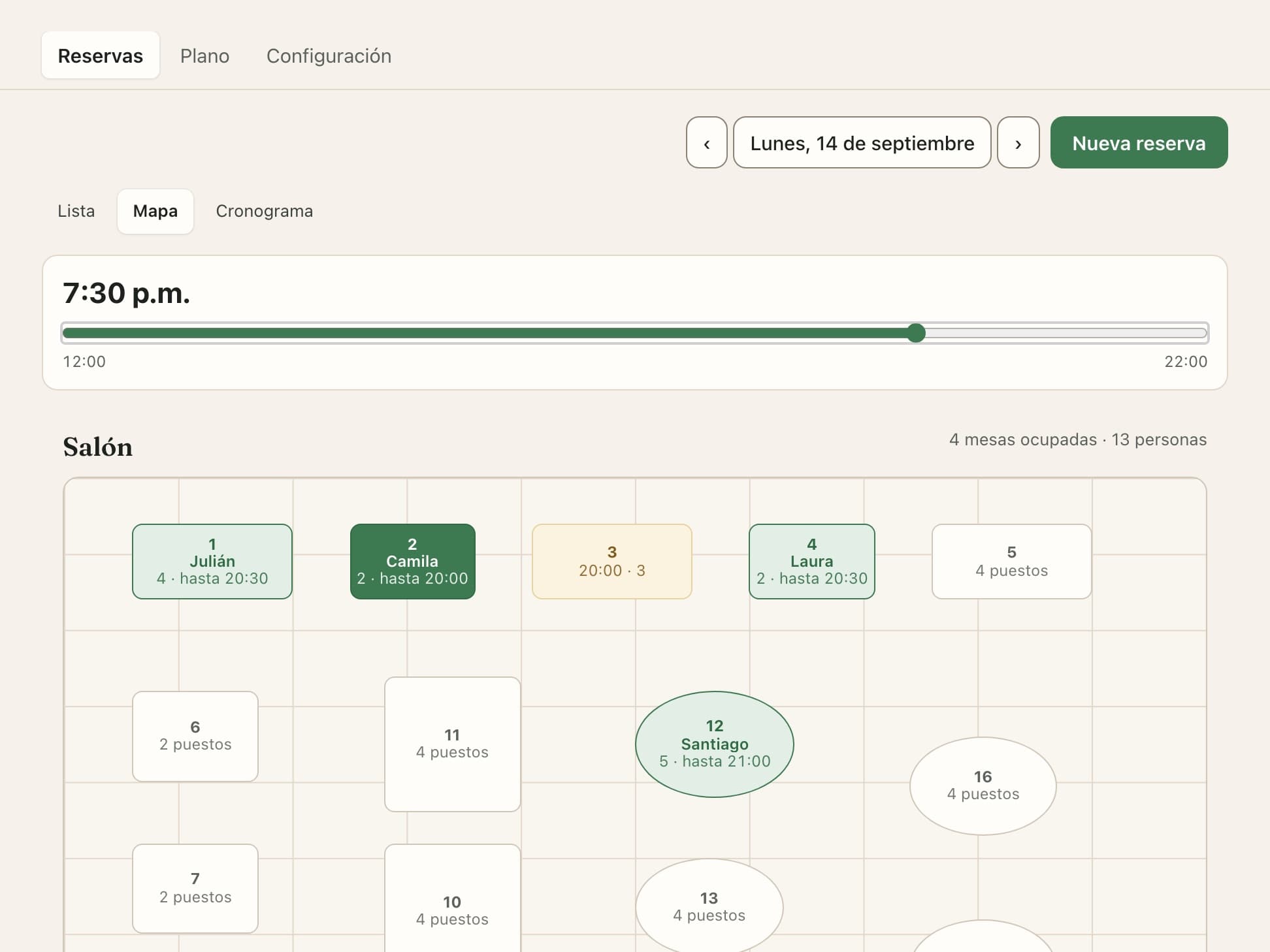Open the Reservas tab
The image size is (1270, 952).
[x=101, y=56]
